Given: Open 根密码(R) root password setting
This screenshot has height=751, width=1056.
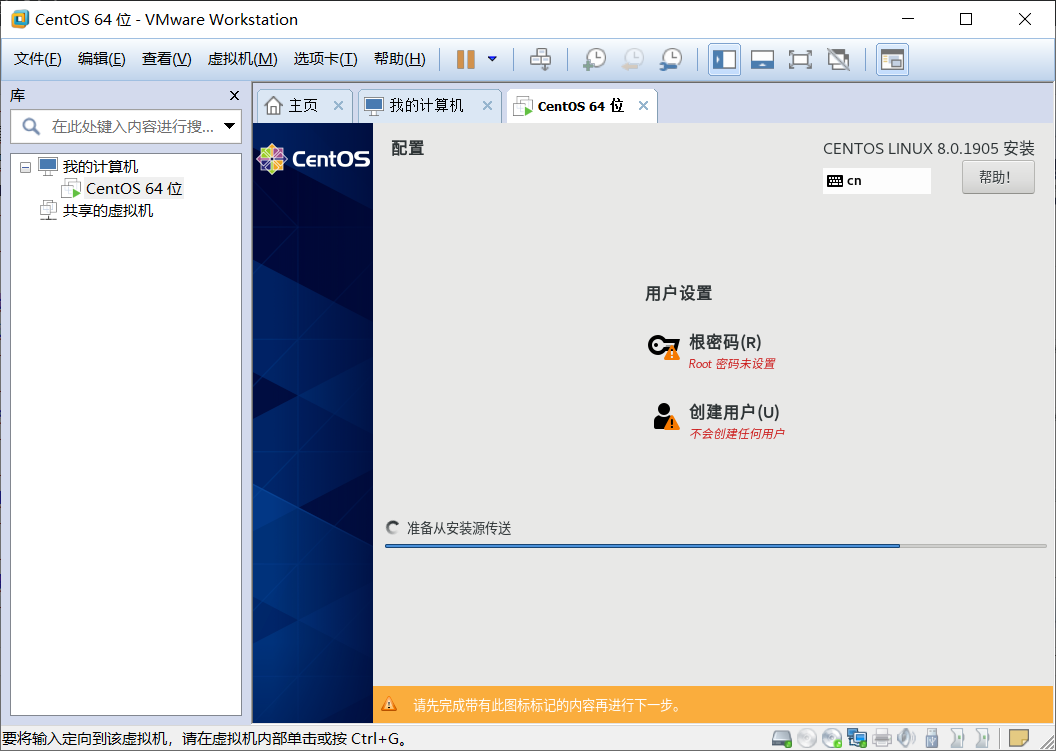Looking at the screenshot, I should [x=725, y=342].
